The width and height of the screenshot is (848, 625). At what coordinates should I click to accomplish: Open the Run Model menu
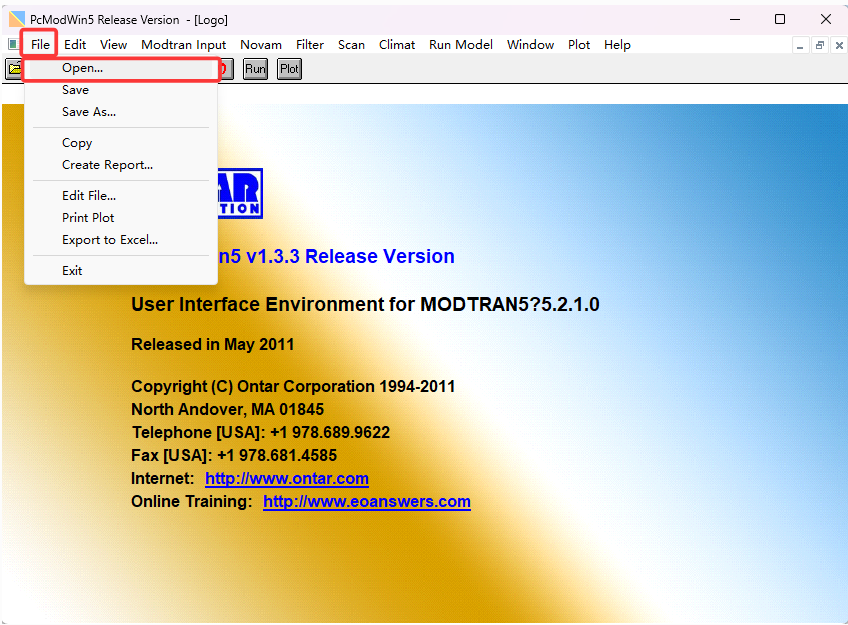point(460,45)
